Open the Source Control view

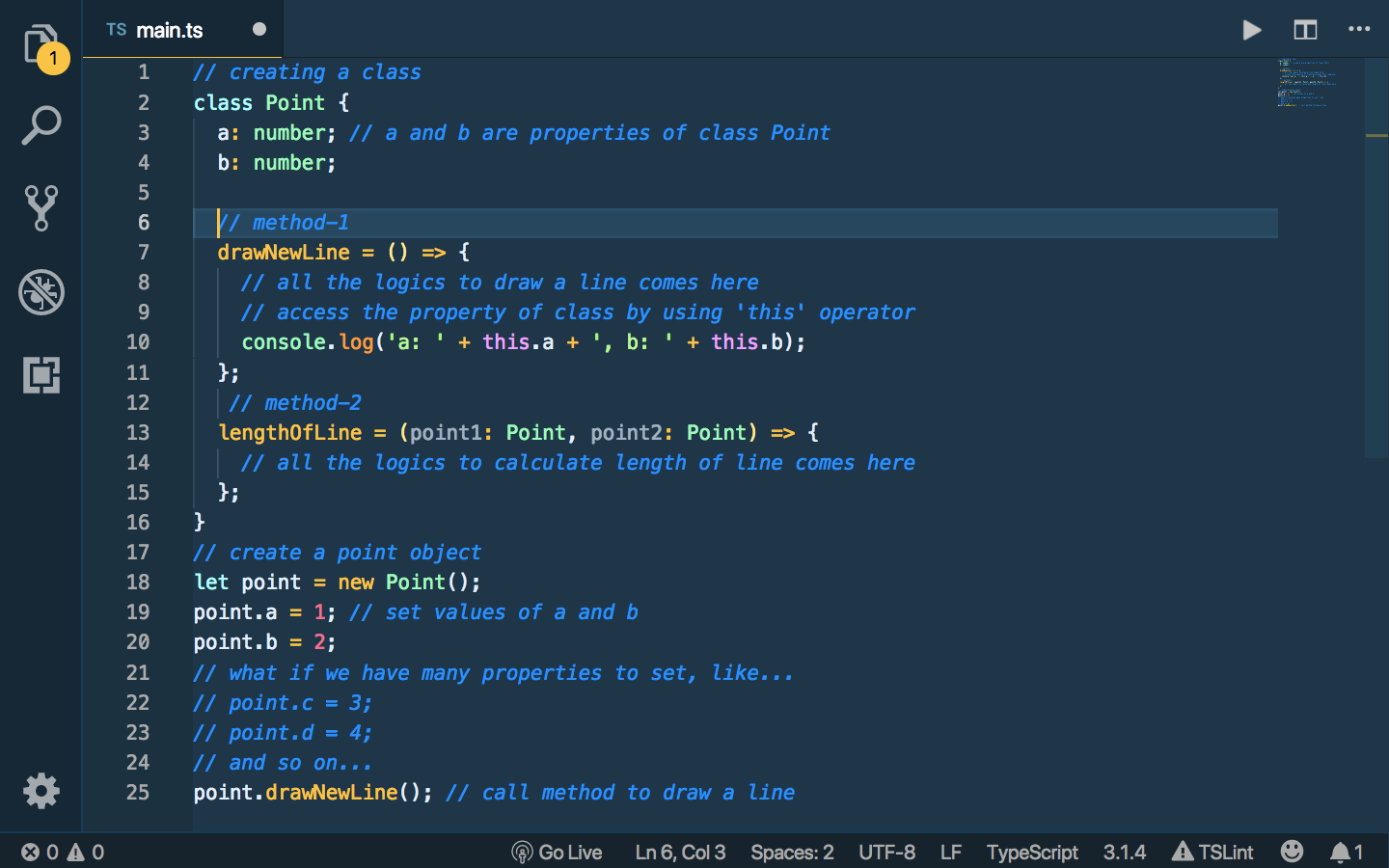pyautogui.click(x=41, y=208)
